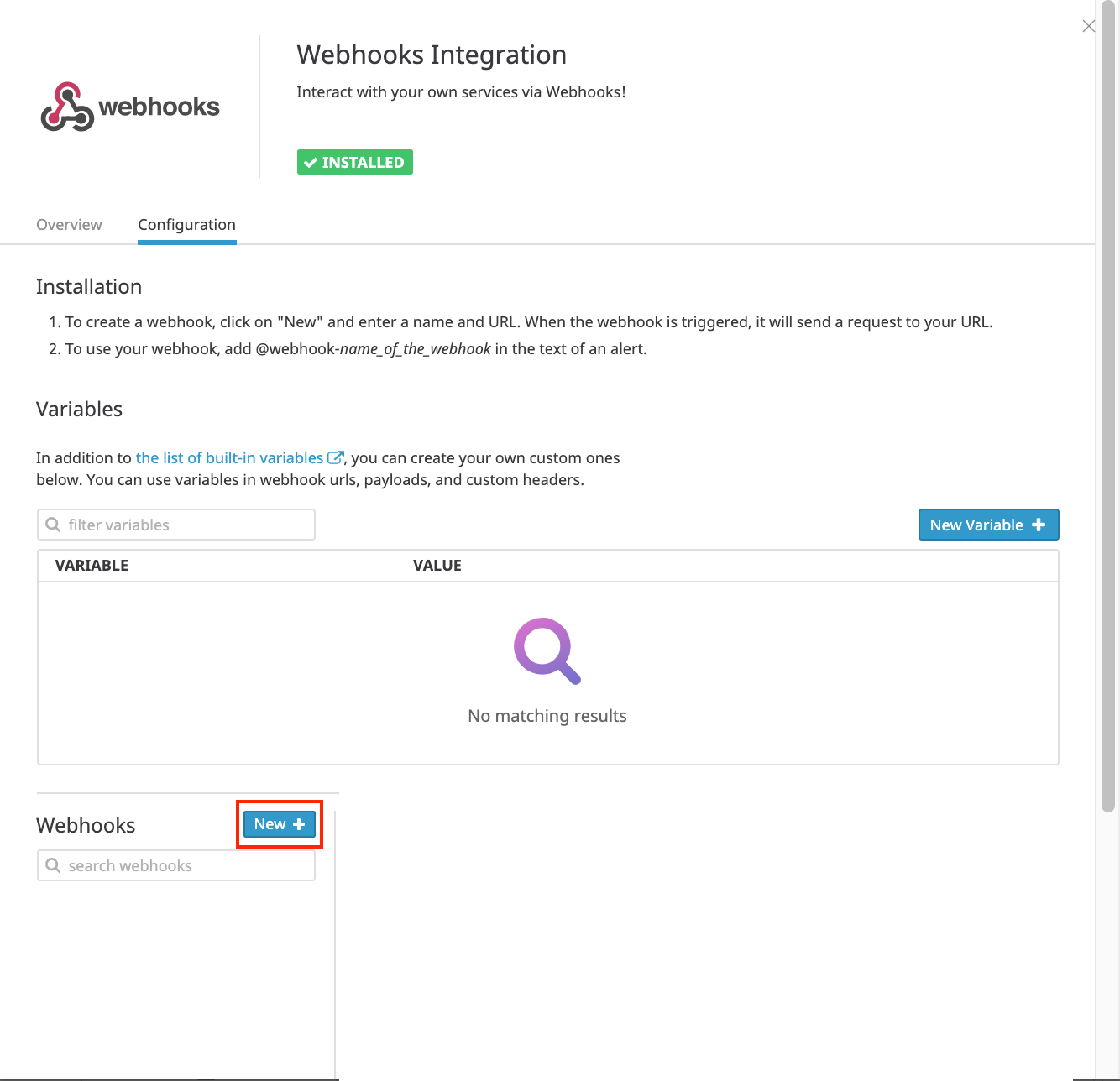Click the INSTALLED status badge
The width and height of the screenshot is (1120, 1081).
coord(354,162)
